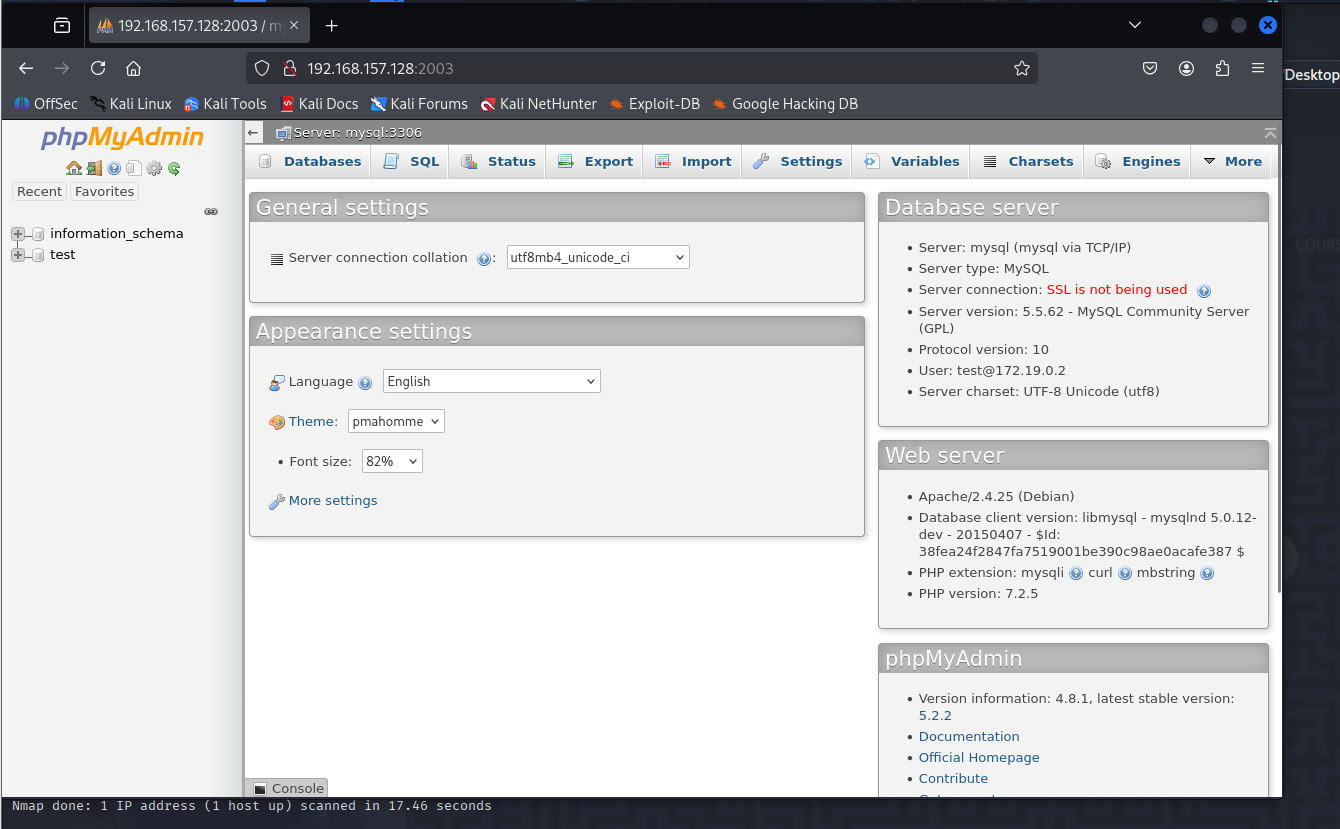Viewport: 1340px width, 829px height.
Task: Click the help icon after SSL warning
Action: [1204, 291]
